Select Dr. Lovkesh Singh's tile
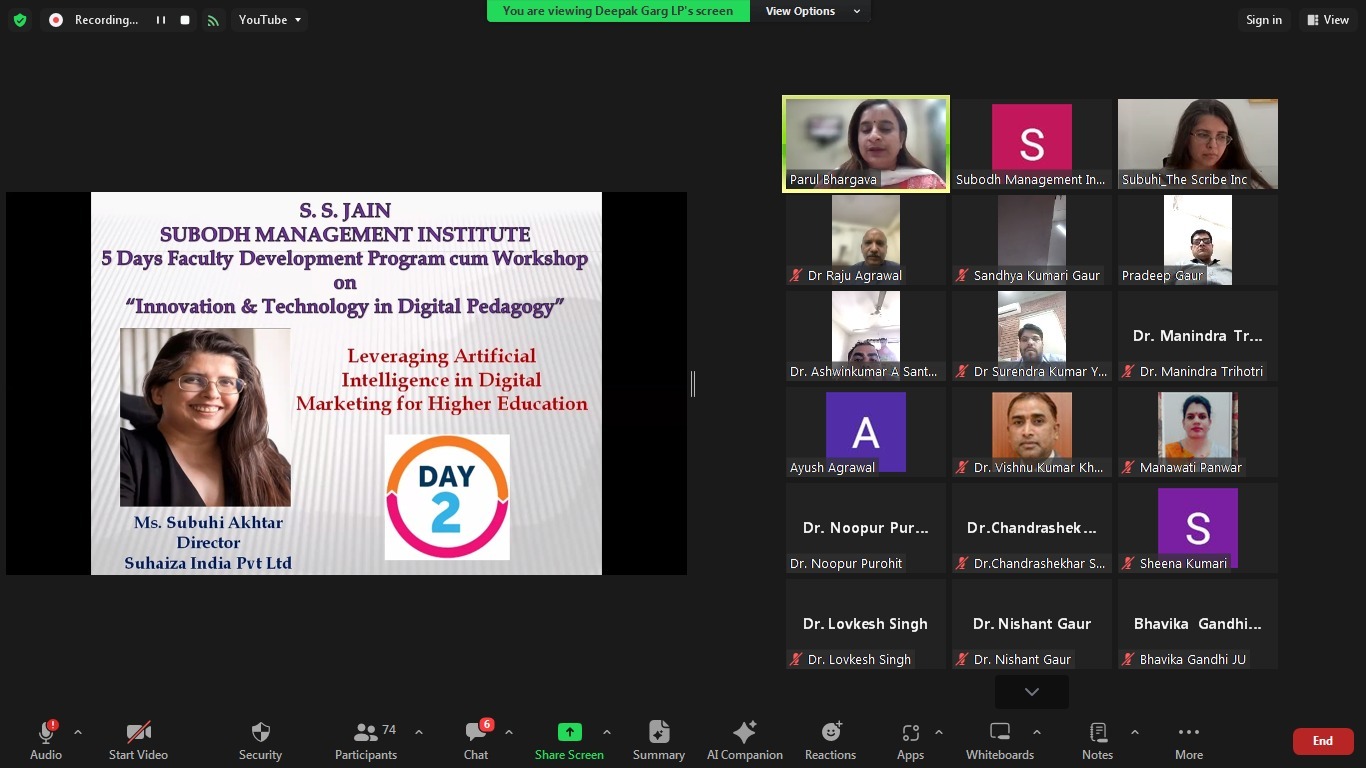Viewport: 1366px width, 768px height. [866, 624]
